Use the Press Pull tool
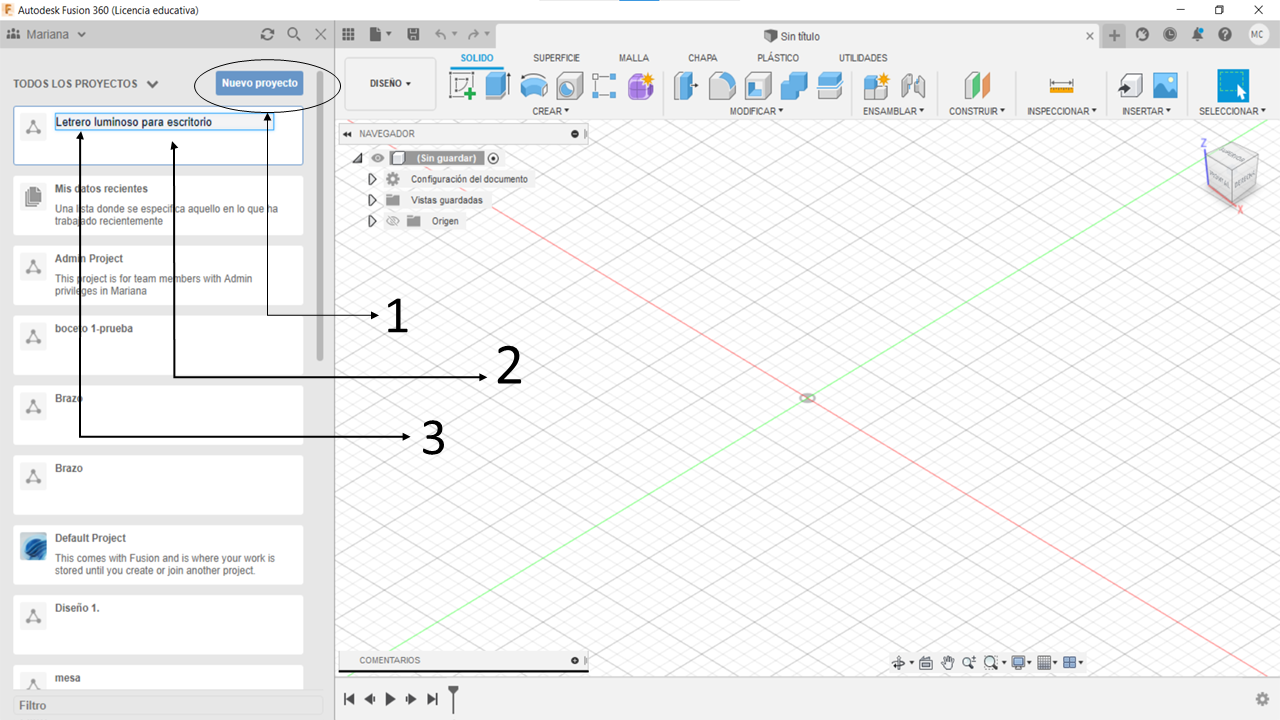This screenshot has height=720, width=1280. 686,86
